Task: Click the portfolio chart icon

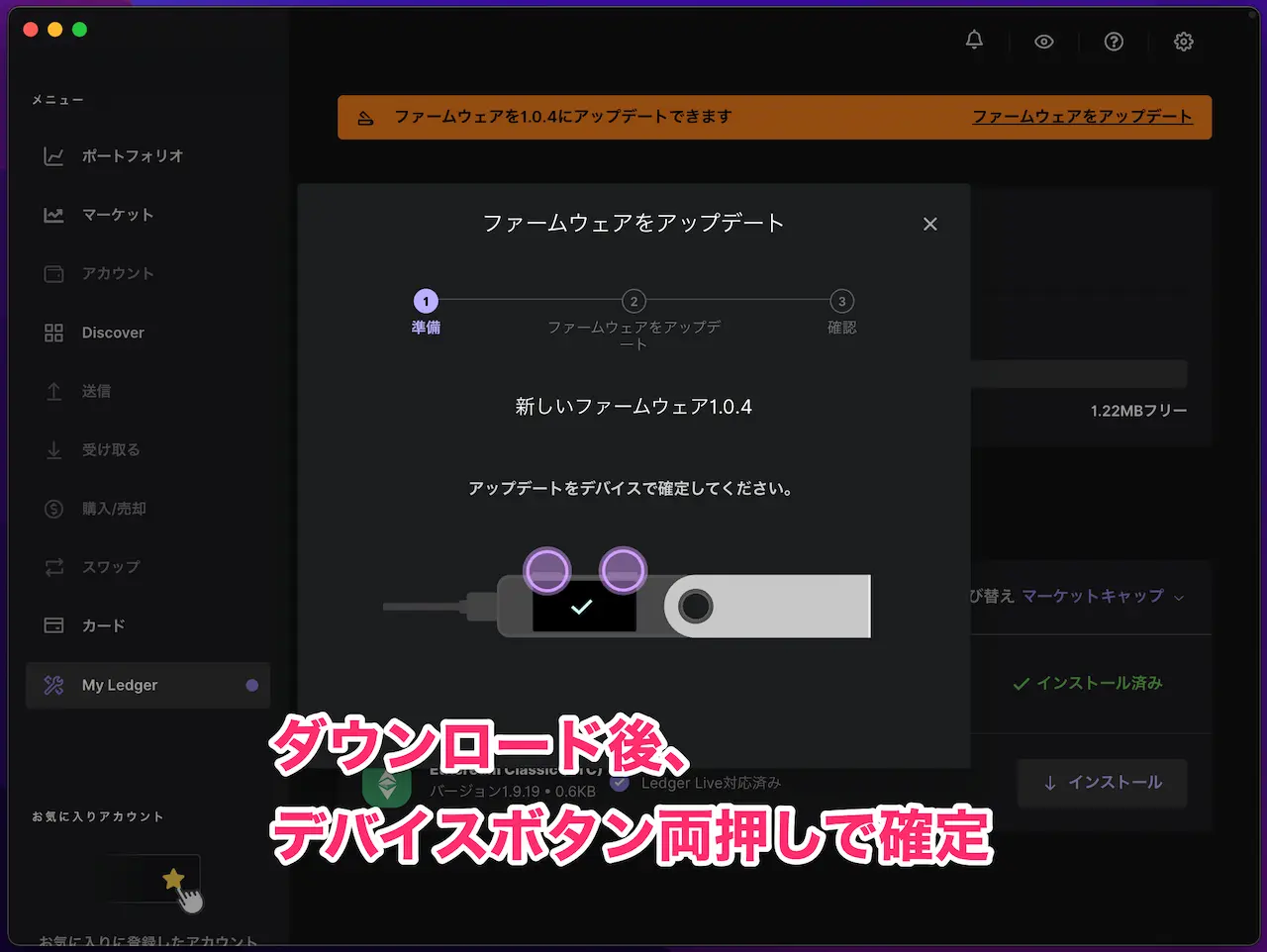Action: click(x=54, y=156)
